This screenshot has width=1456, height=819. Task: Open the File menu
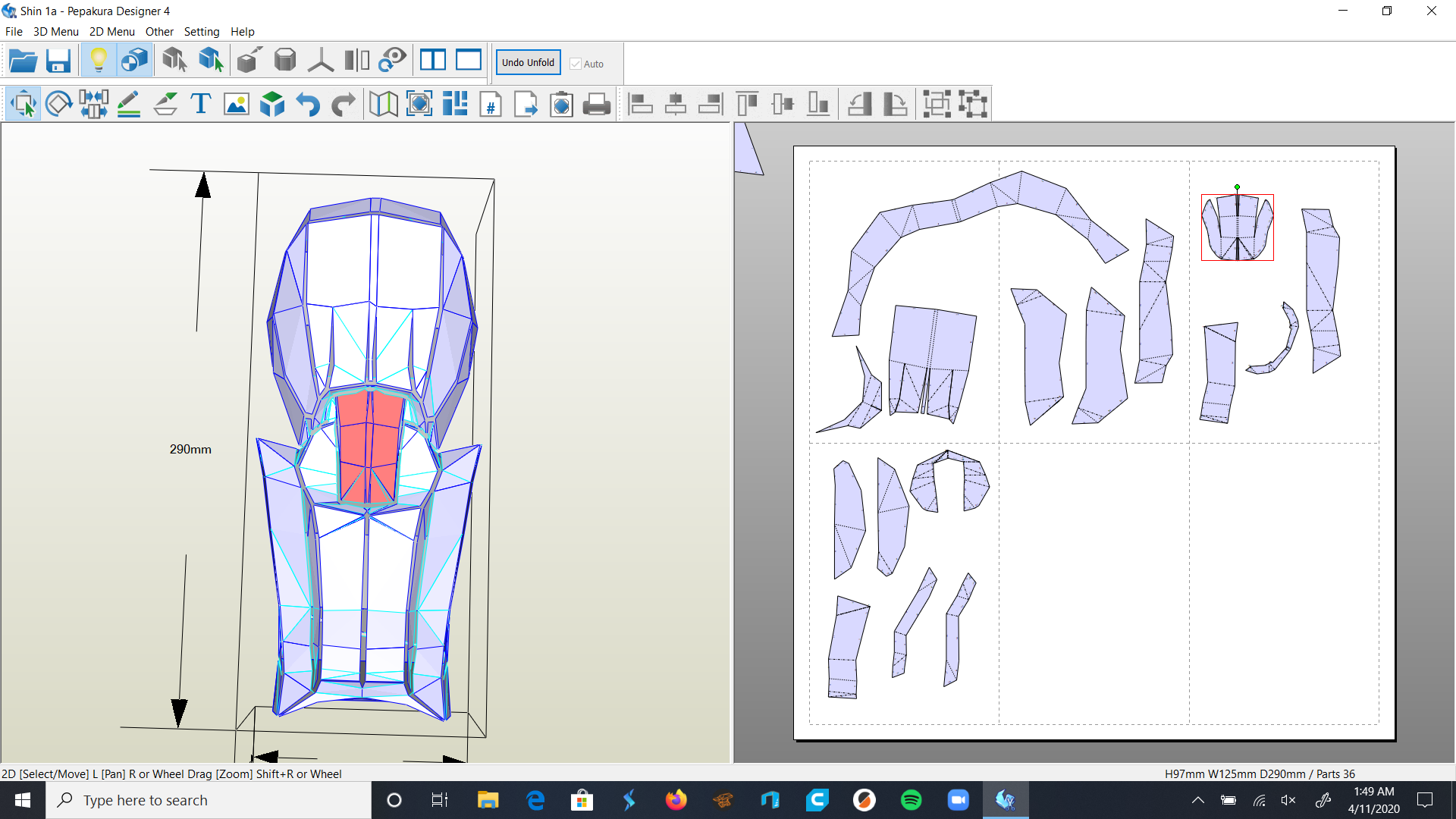(14, 32)
